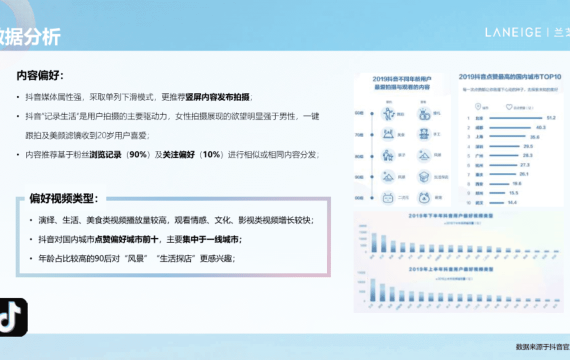Viewport: 570px width, 360px height.
Task: Click the heart likes icon in TOP10 chart
Action: (x=509, y=107)
